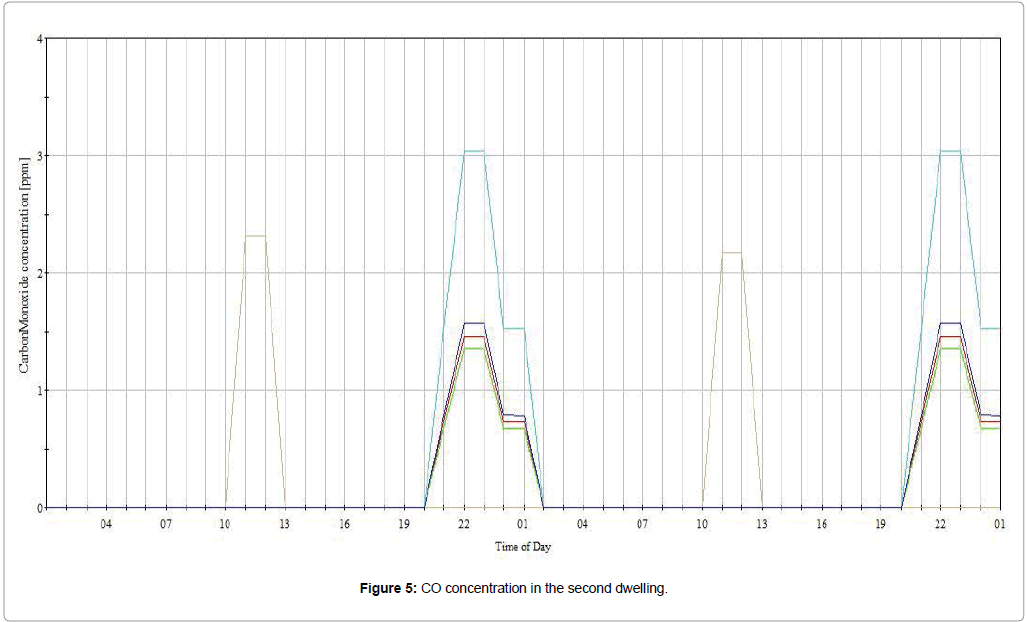Click the first beige peak plateau near 2.3 ppm
This screenshot has width=1027, height=622.
(x=255, y=236)
